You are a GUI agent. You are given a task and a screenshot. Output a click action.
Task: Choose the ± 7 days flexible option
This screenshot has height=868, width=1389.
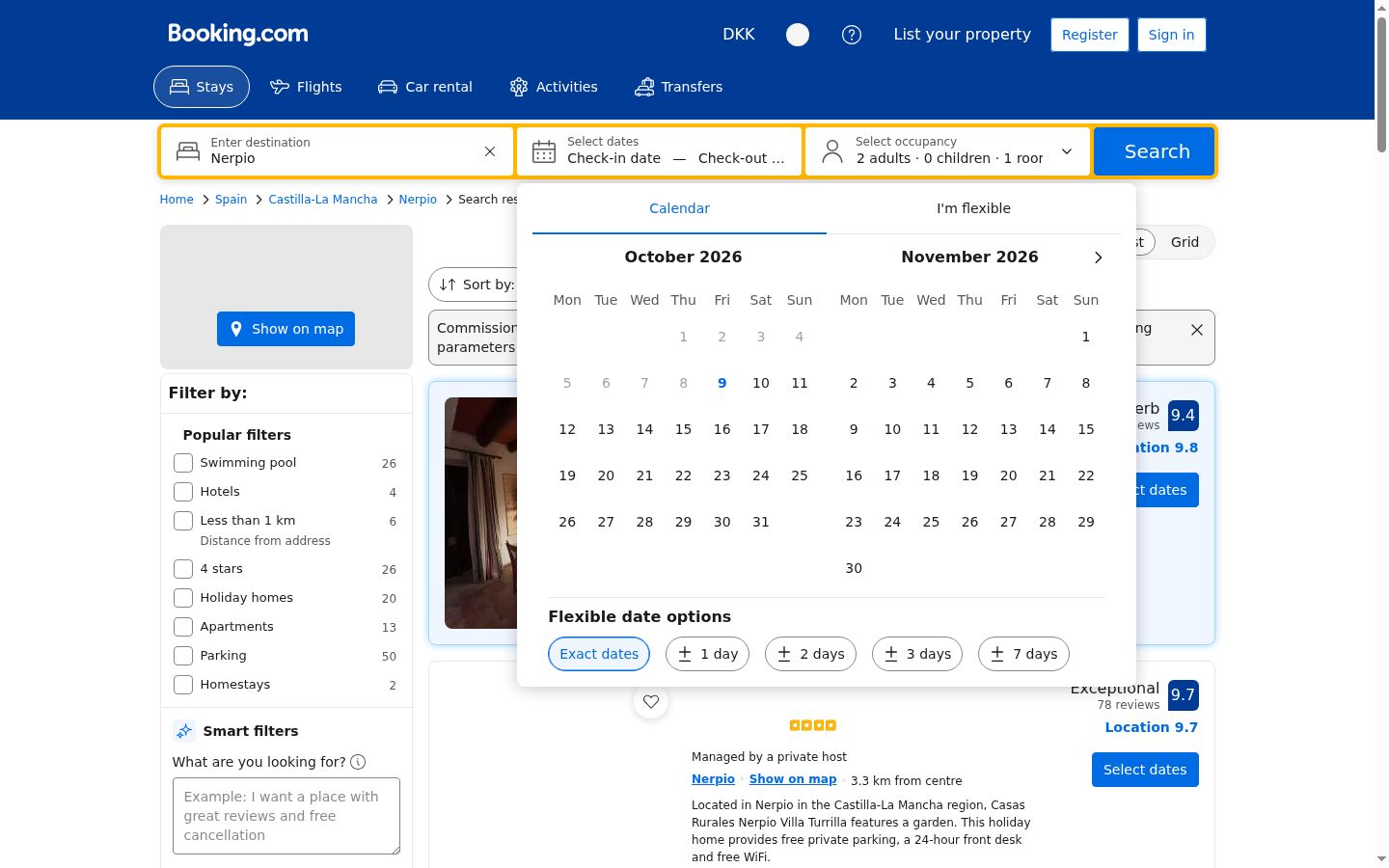[x=1023, y=654]
